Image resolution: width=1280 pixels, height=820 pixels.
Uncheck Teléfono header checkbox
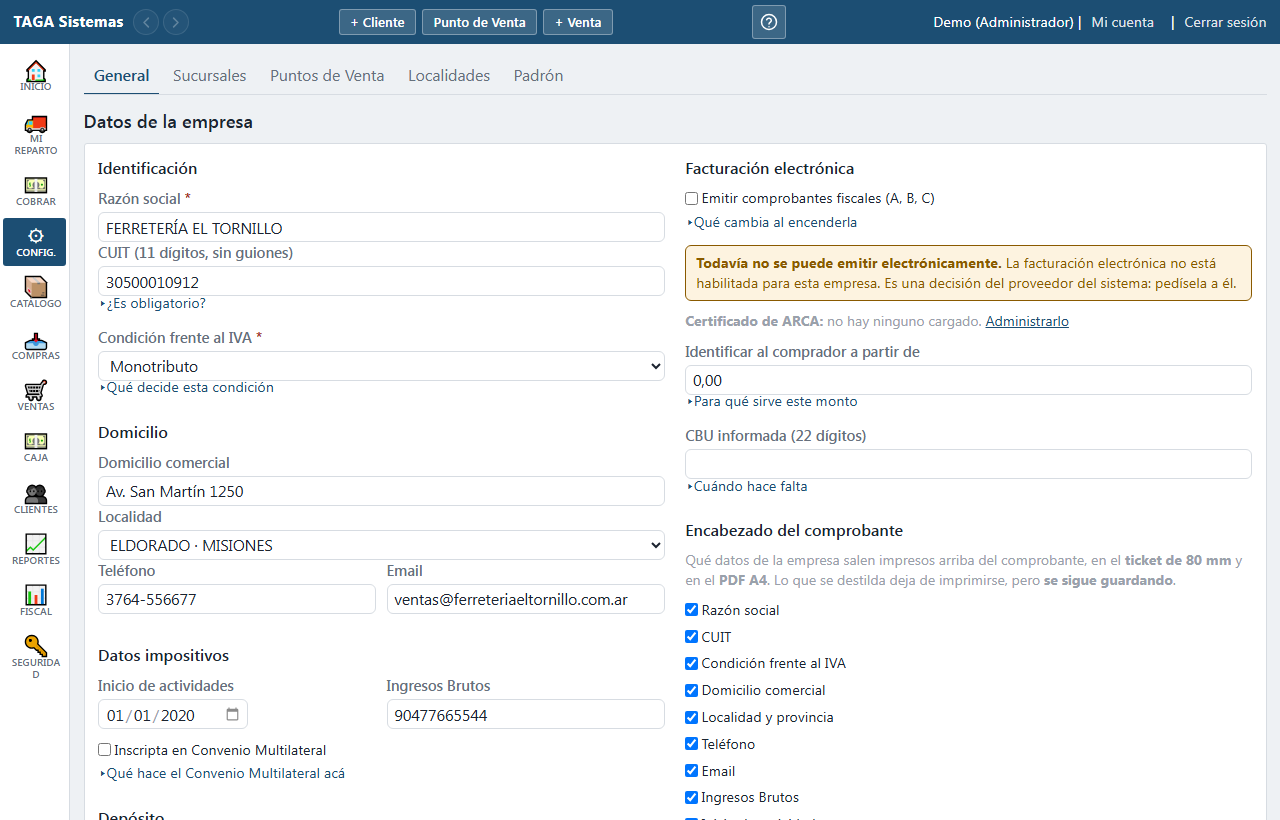[691, 744]
